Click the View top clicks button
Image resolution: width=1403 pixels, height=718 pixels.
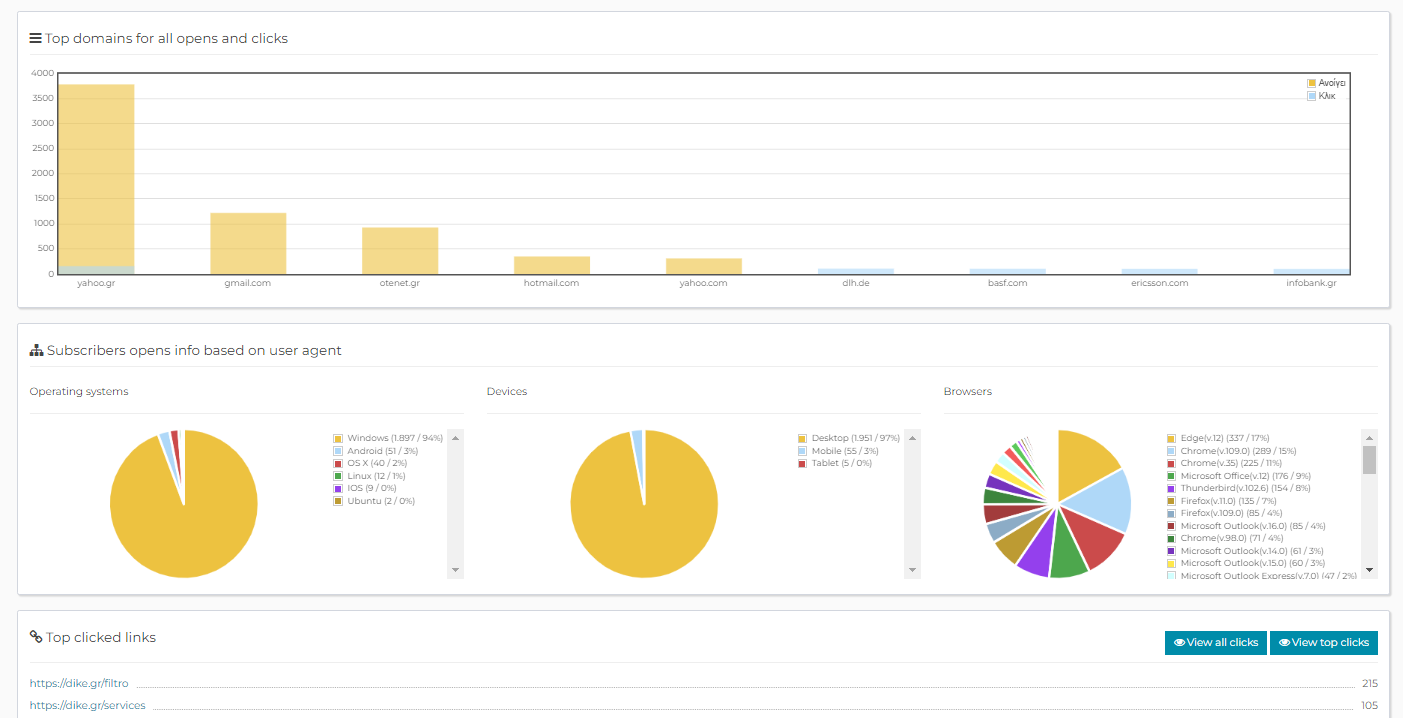[1323, 643]
